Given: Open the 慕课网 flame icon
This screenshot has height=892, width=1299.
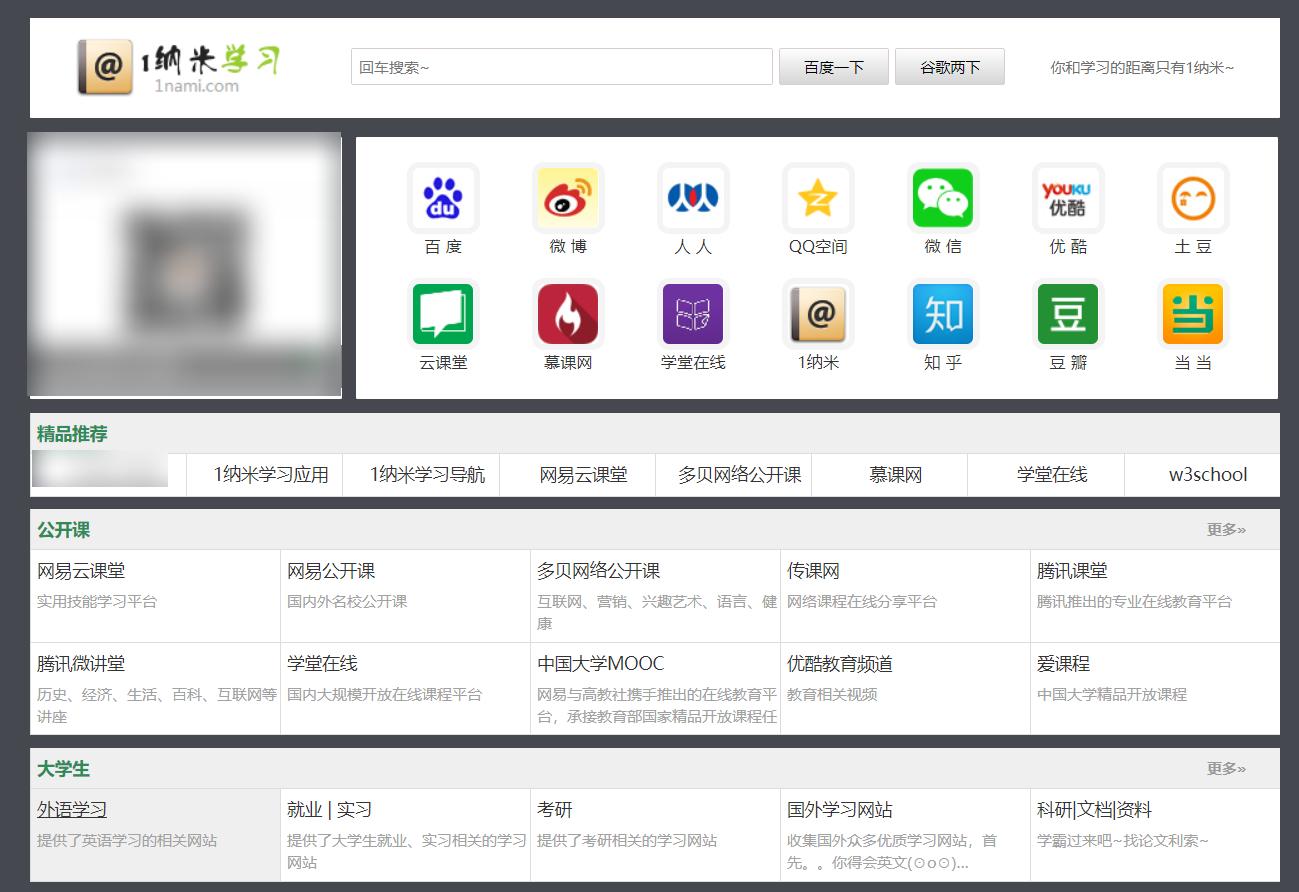Looking at the screenshot, I should click(x=568, y=313).
